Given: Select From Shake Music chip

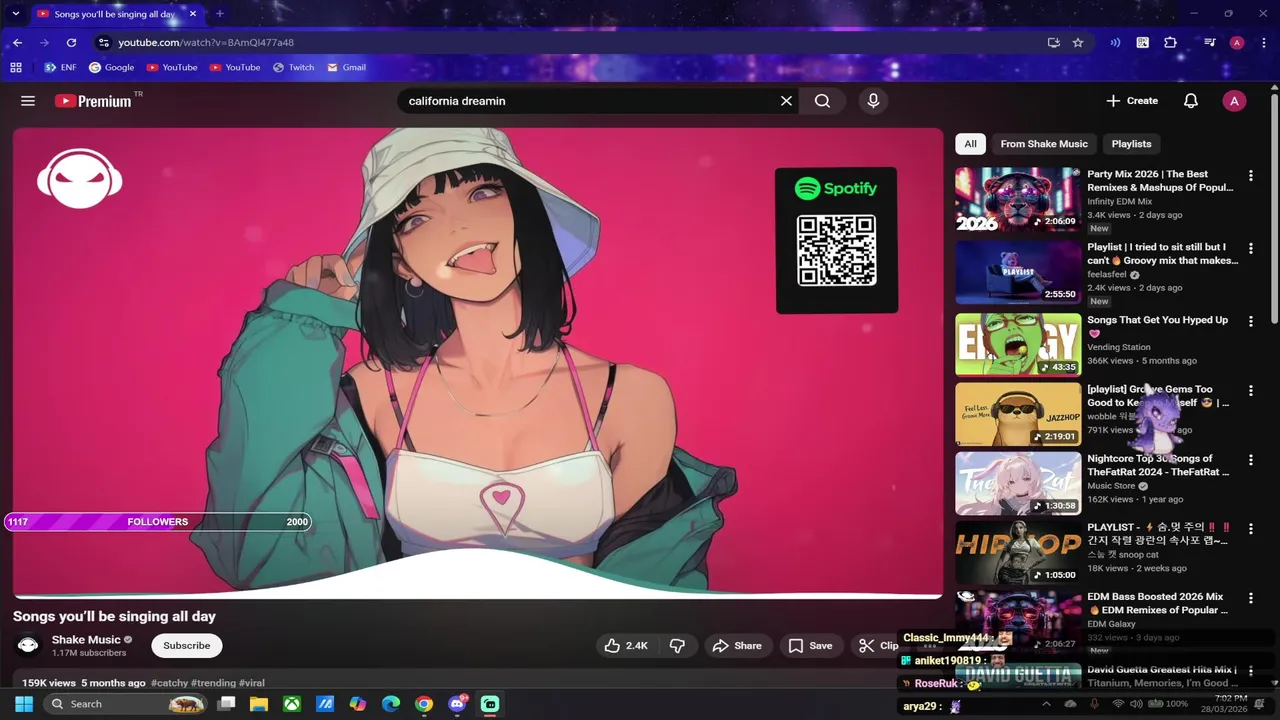Looking at the screenshot, I should click(1044, 144).
